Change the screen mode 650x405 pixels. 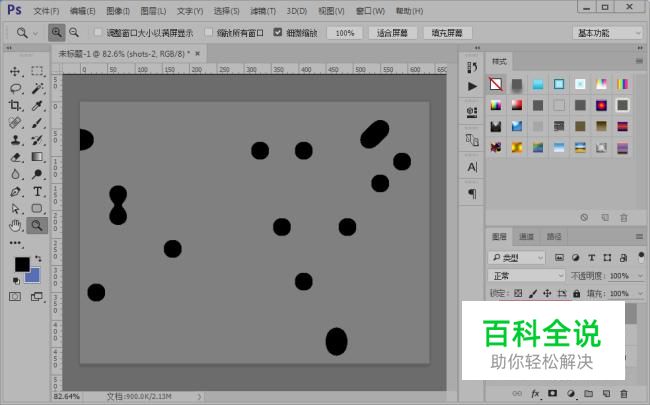(36, 296)
